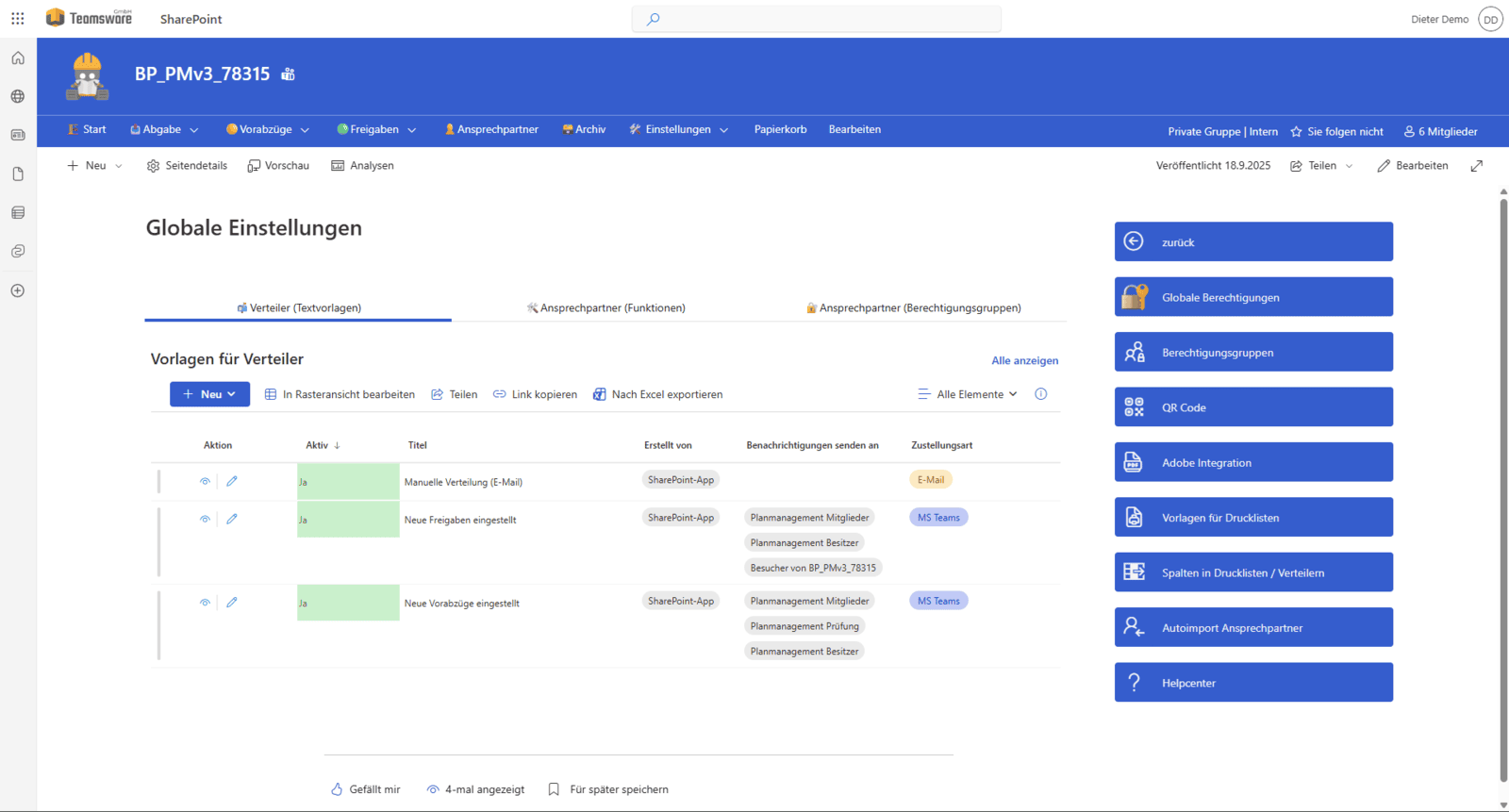Toggle view eye icon for Neue Vorabzüge eingestellt
The height and width of the screenshot is (812, 1509).
pyautogui.click(x=205, y=603)
